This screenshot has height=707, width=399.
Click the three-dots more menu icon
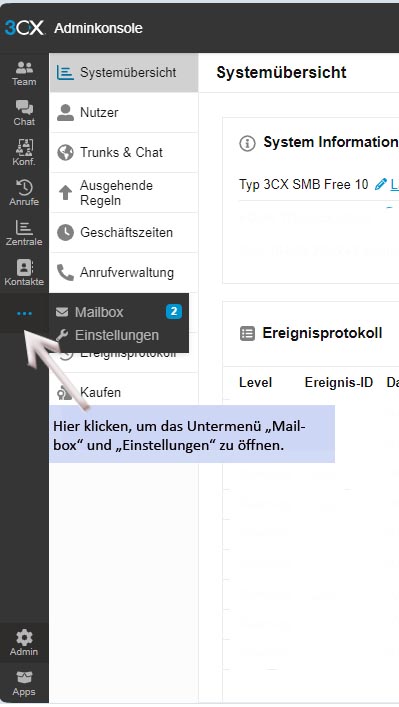point(24,313)
